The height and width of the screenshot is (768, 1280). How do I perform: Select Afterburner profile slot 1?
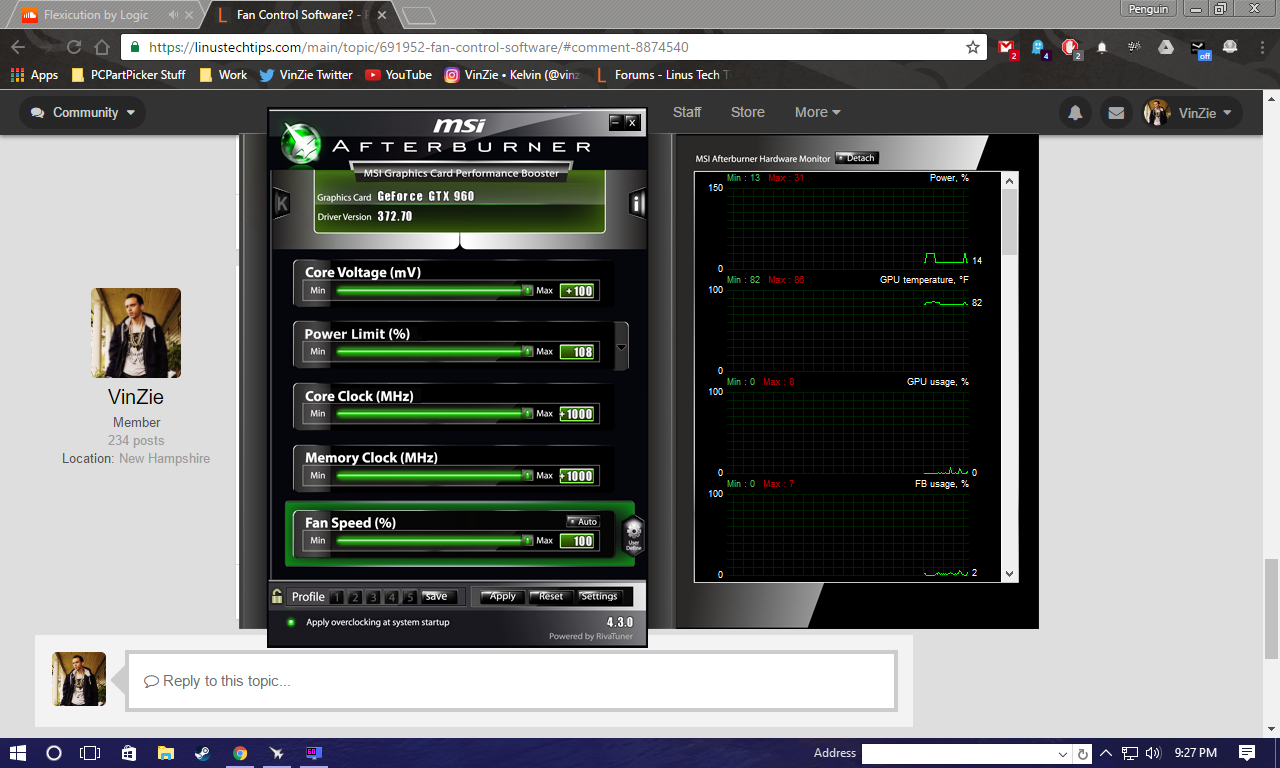[x=337, y=597]
